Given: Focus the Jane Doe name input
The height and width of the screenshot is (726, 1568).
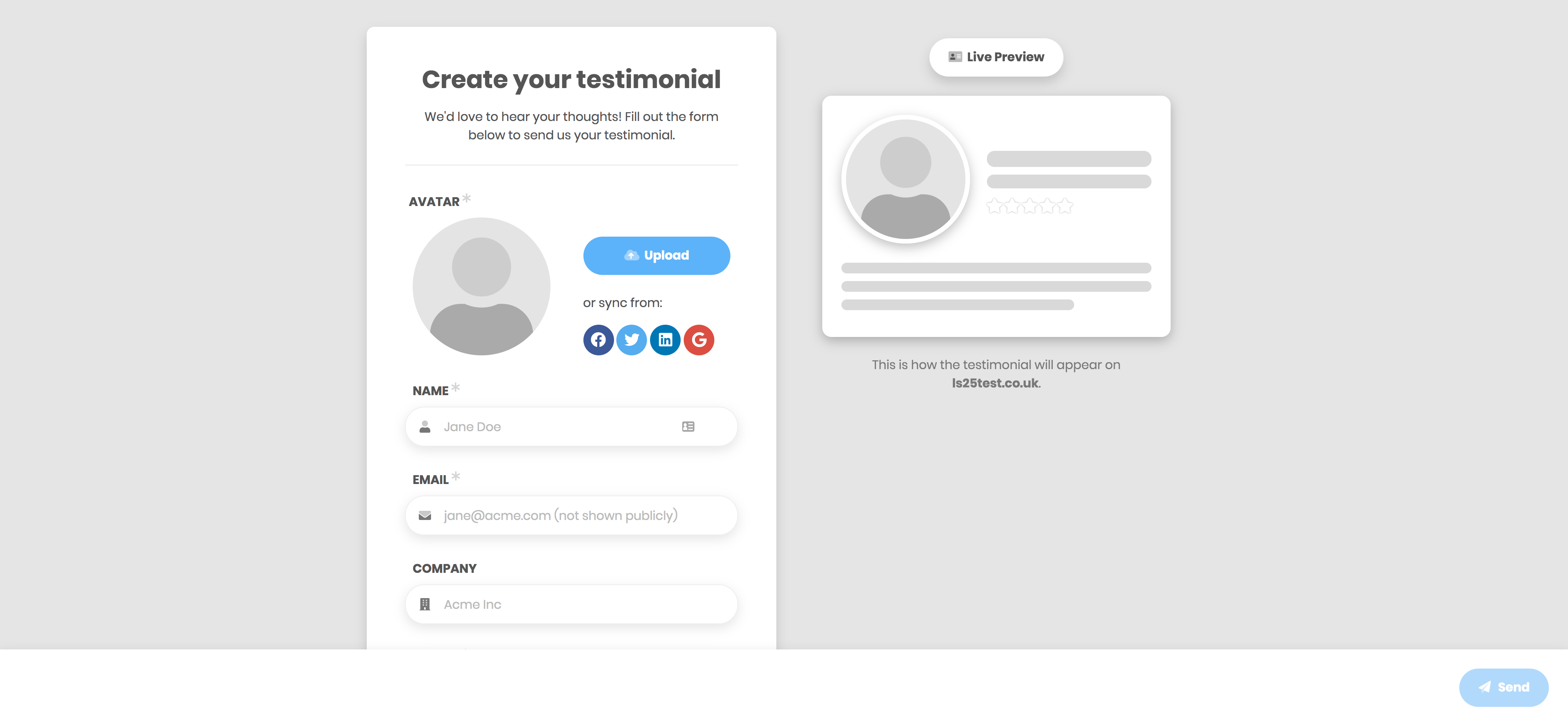Looking at the screenshot, I should pyautogui.click(x=571, y=426).
